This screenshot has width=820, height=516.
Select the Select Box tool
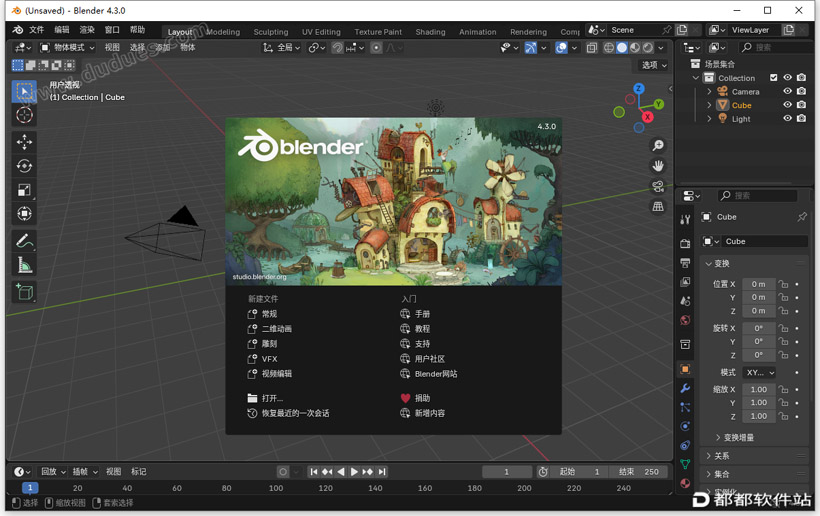click(24, 91)
